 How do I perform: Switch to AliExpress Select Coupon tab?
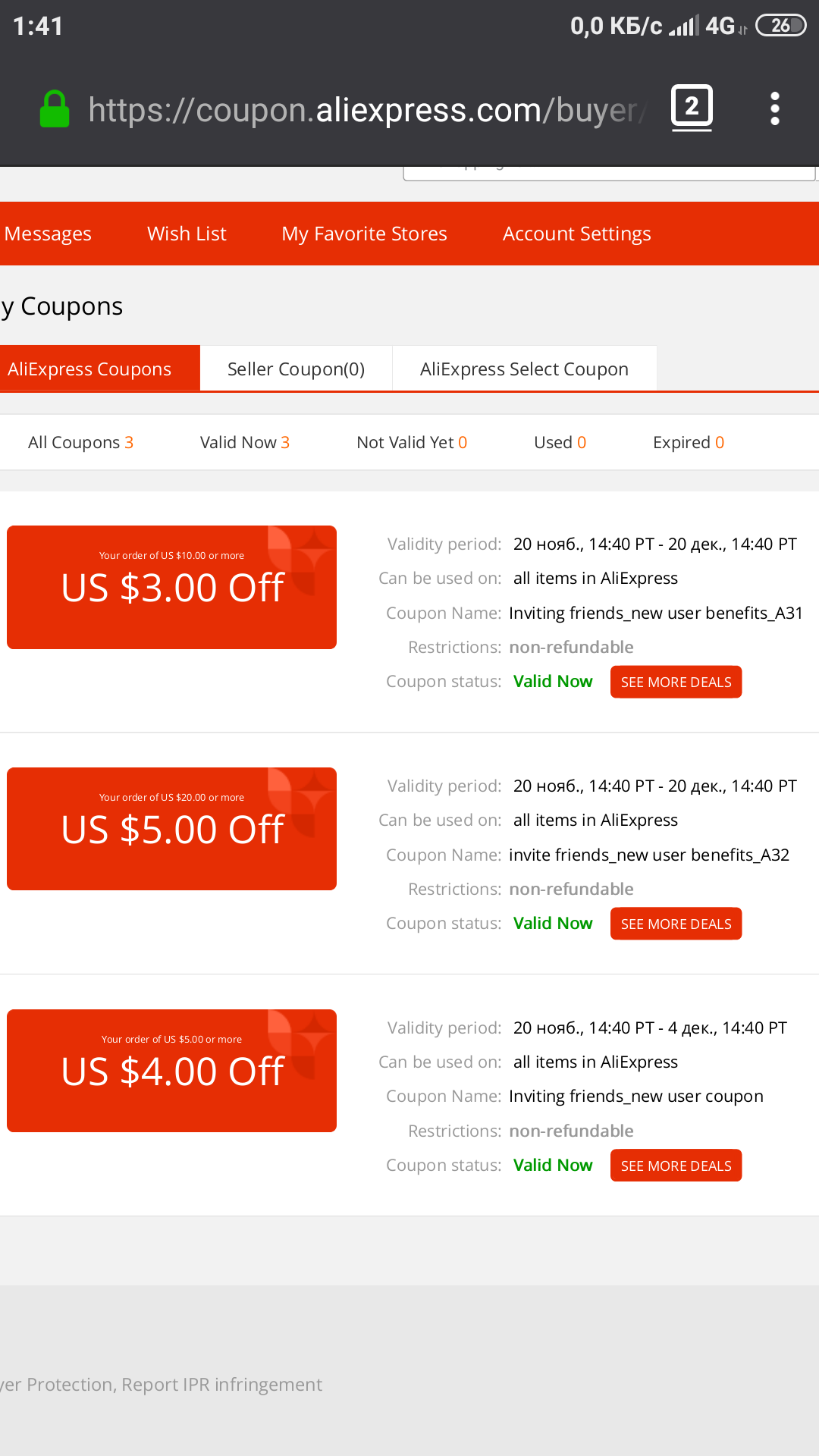pos(524,369)
